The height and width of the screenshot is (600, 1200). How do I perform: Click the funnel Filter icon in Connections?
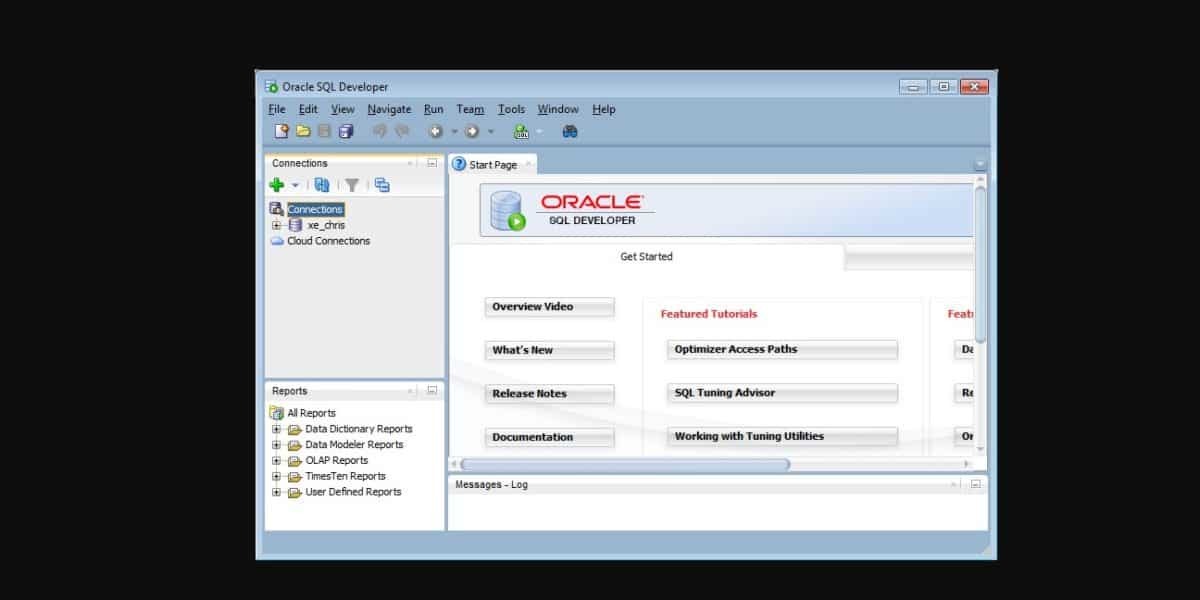tap(352, 185)
